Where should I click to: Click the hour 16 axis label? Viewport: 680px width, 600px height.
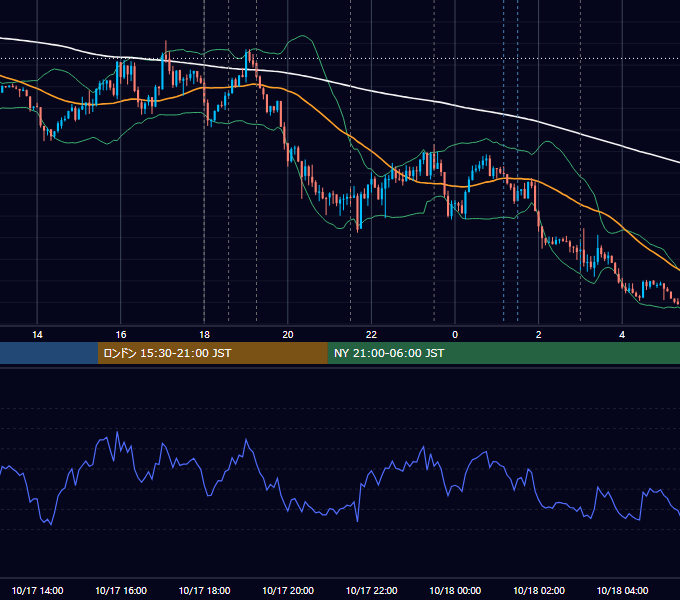click(x=121, y=335)
